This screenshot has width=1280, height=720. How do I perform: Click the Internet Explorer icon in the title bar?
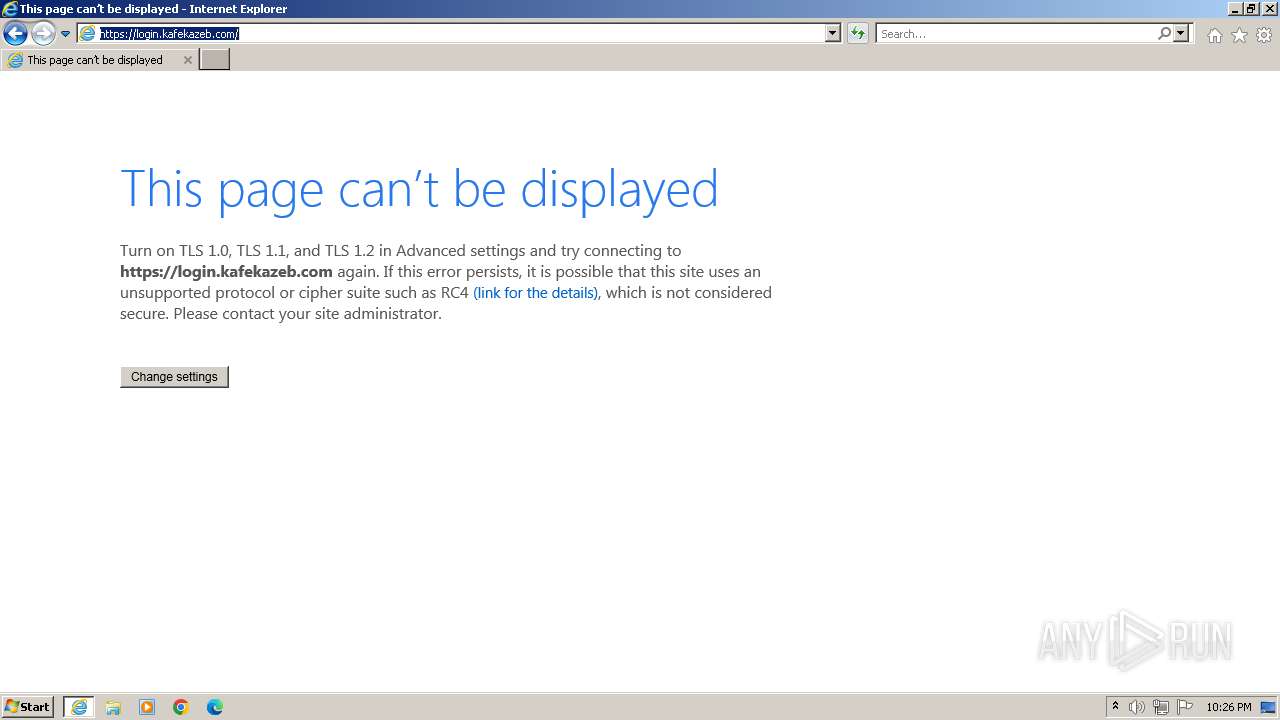click(10, 9)
